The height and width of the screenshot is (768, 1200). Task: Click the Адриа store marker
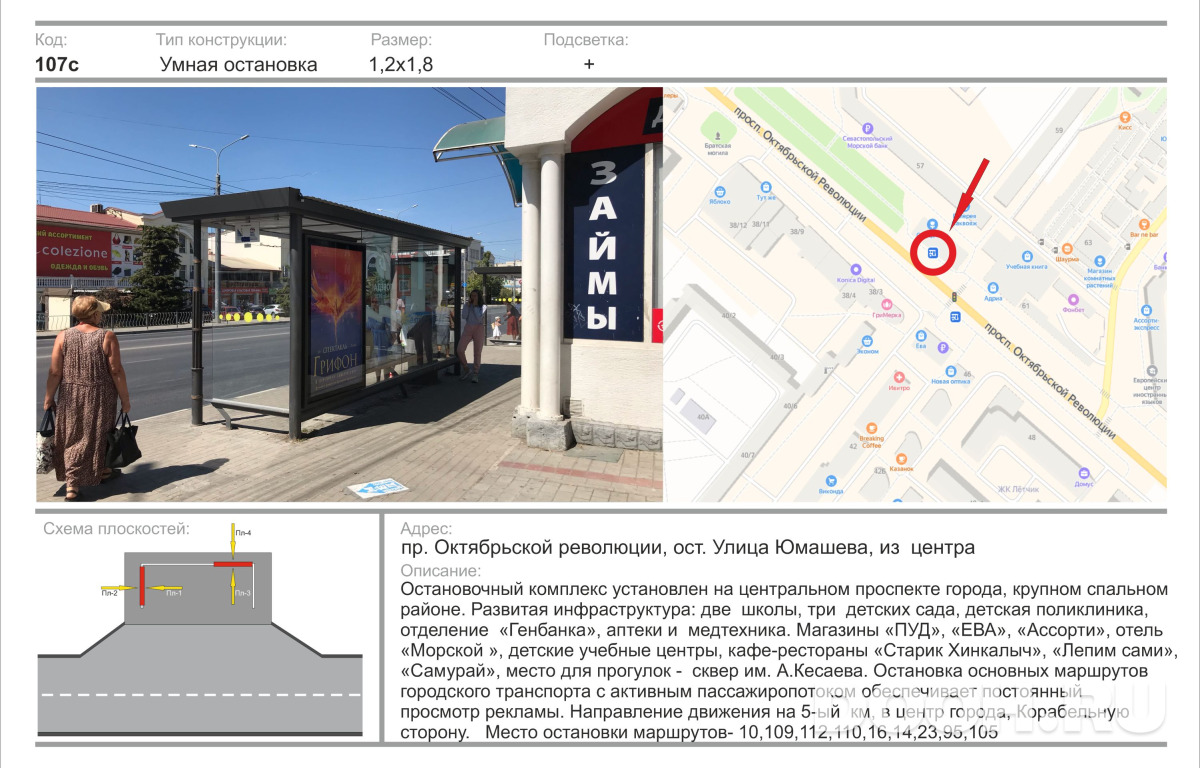pos(993,287)
